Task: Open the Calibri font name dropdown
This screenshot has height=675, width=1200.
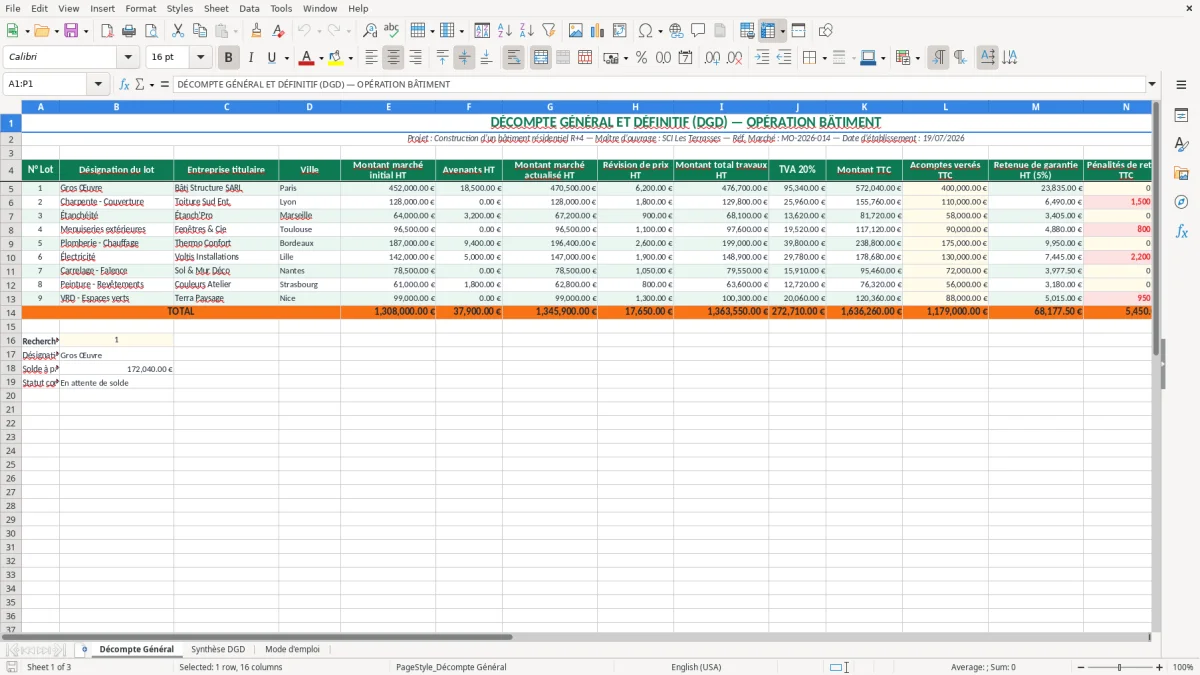Action: pyautogui.click(x=128, y=58)
